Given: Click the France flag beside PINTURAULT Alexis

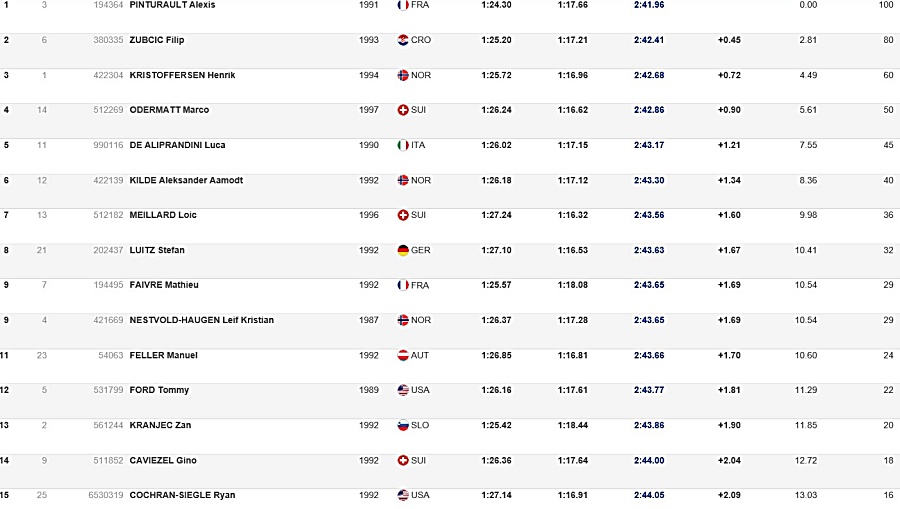Looking at the screenshot, I should click(403, 5).
